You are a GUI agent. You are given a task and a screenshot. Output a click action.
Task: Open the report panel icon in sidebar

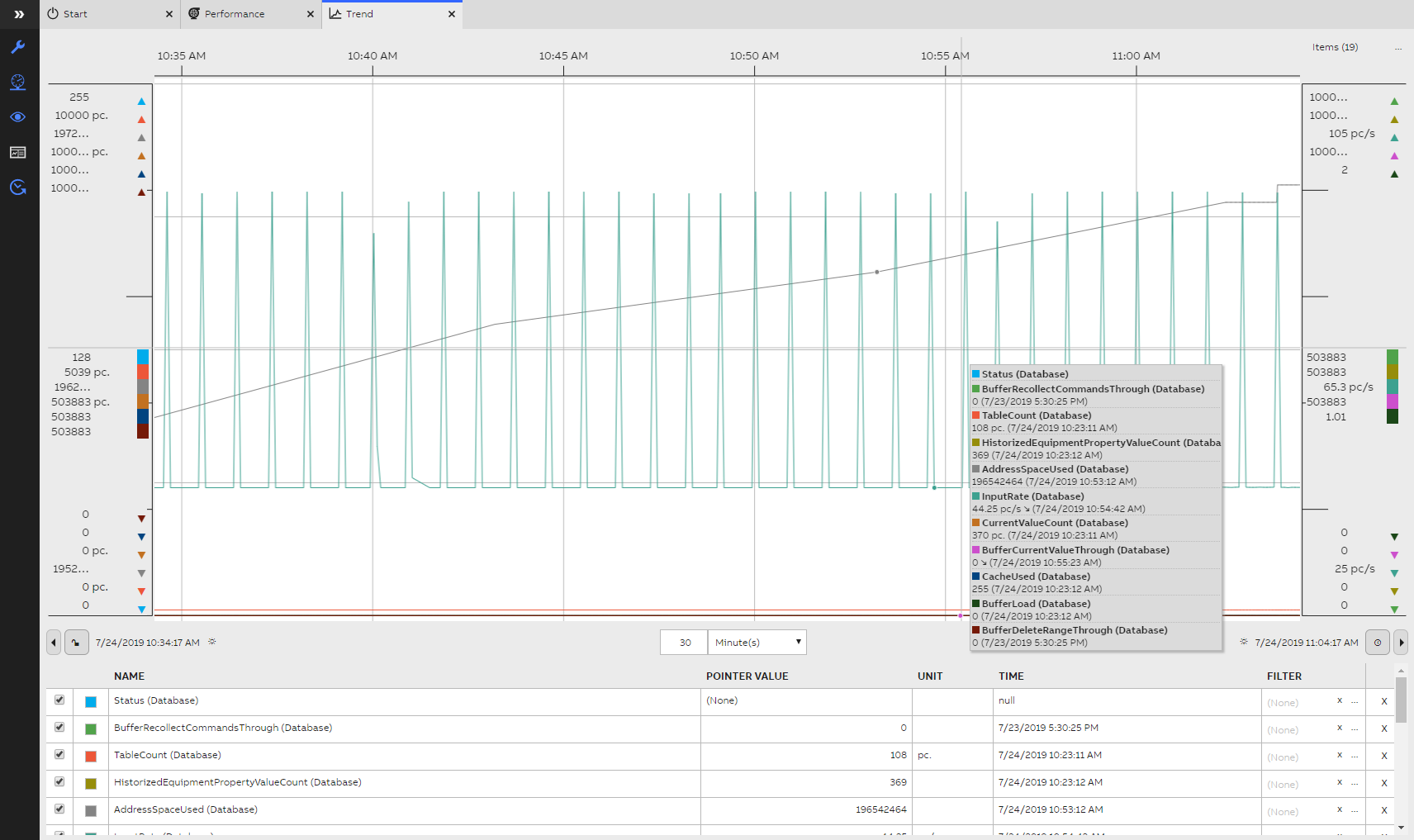pyautogui.click(x=18, y=153)
